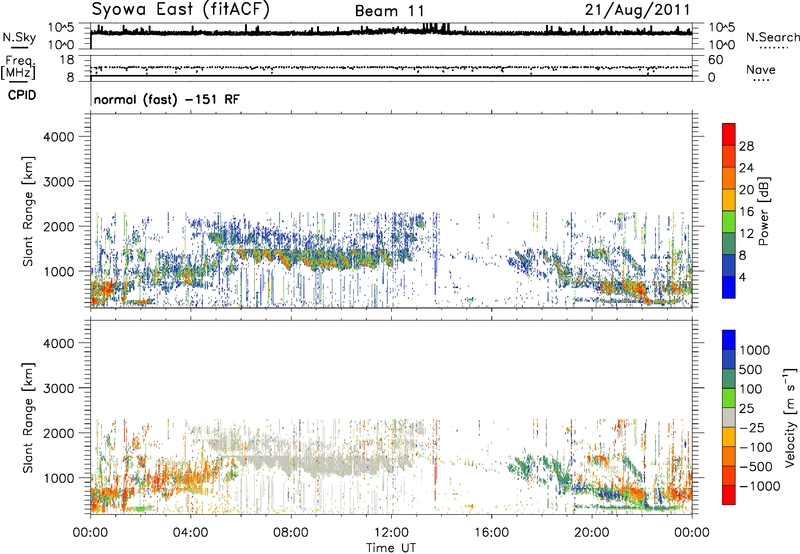Click the 'Freq. [MHz]' axis label
800x554 pixels.
[x=19, y=67]
